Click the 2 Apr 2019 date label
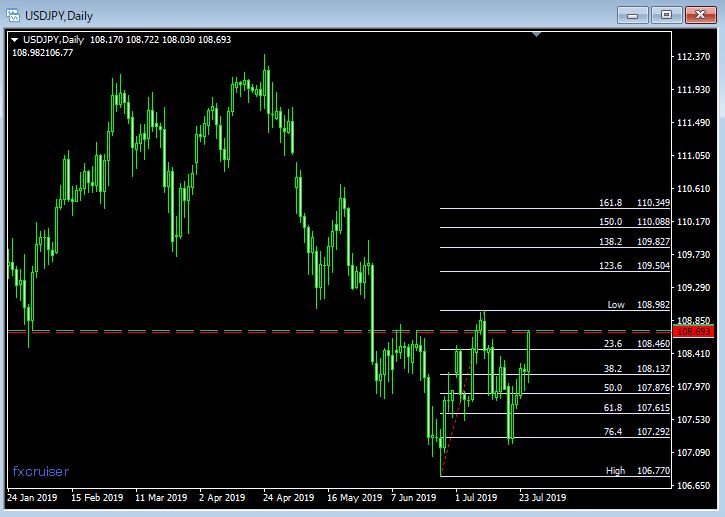The height and width of the screenshot is (517, 725). 222,498
